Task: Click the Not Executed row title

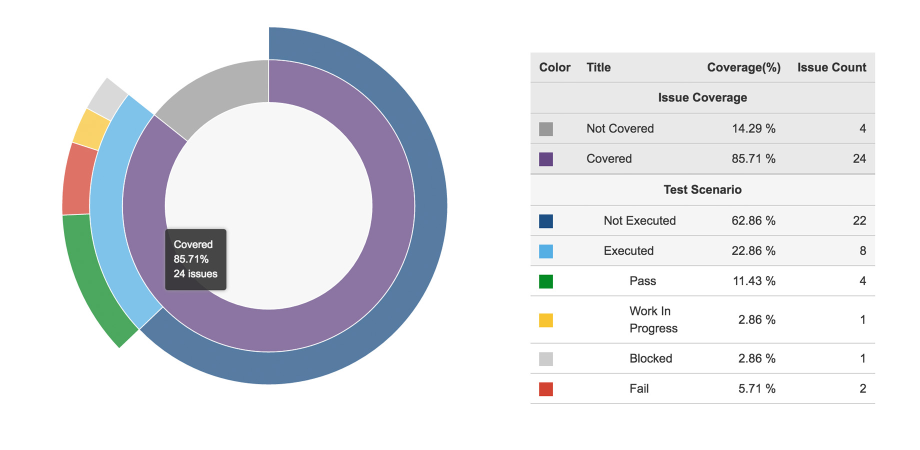Action: (x=640, y=221)
